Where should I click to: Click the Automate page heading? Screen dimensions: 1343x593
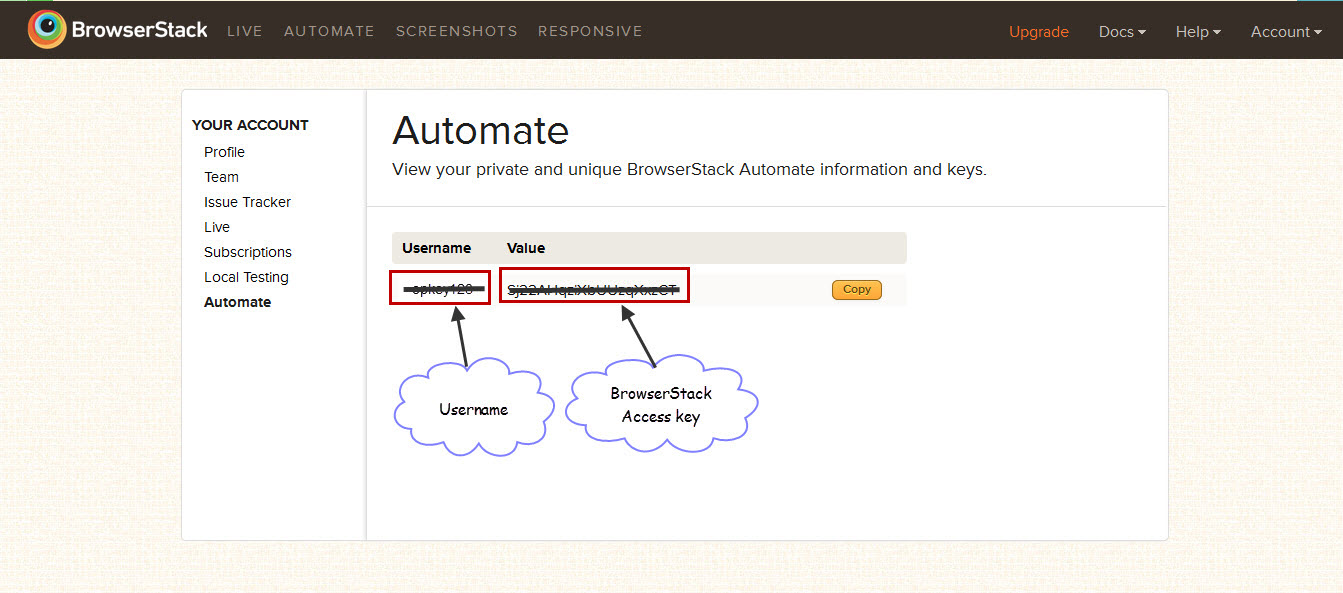[x=480, y=131]
